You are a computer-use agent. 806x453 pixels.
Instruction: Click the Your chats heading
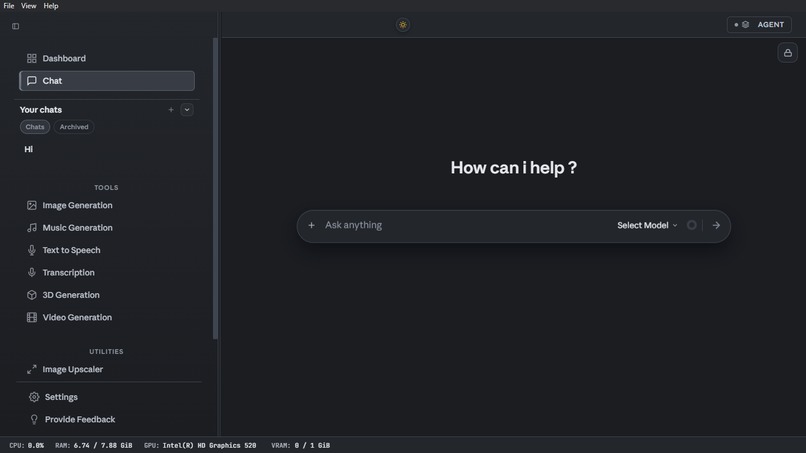point(41,110)
